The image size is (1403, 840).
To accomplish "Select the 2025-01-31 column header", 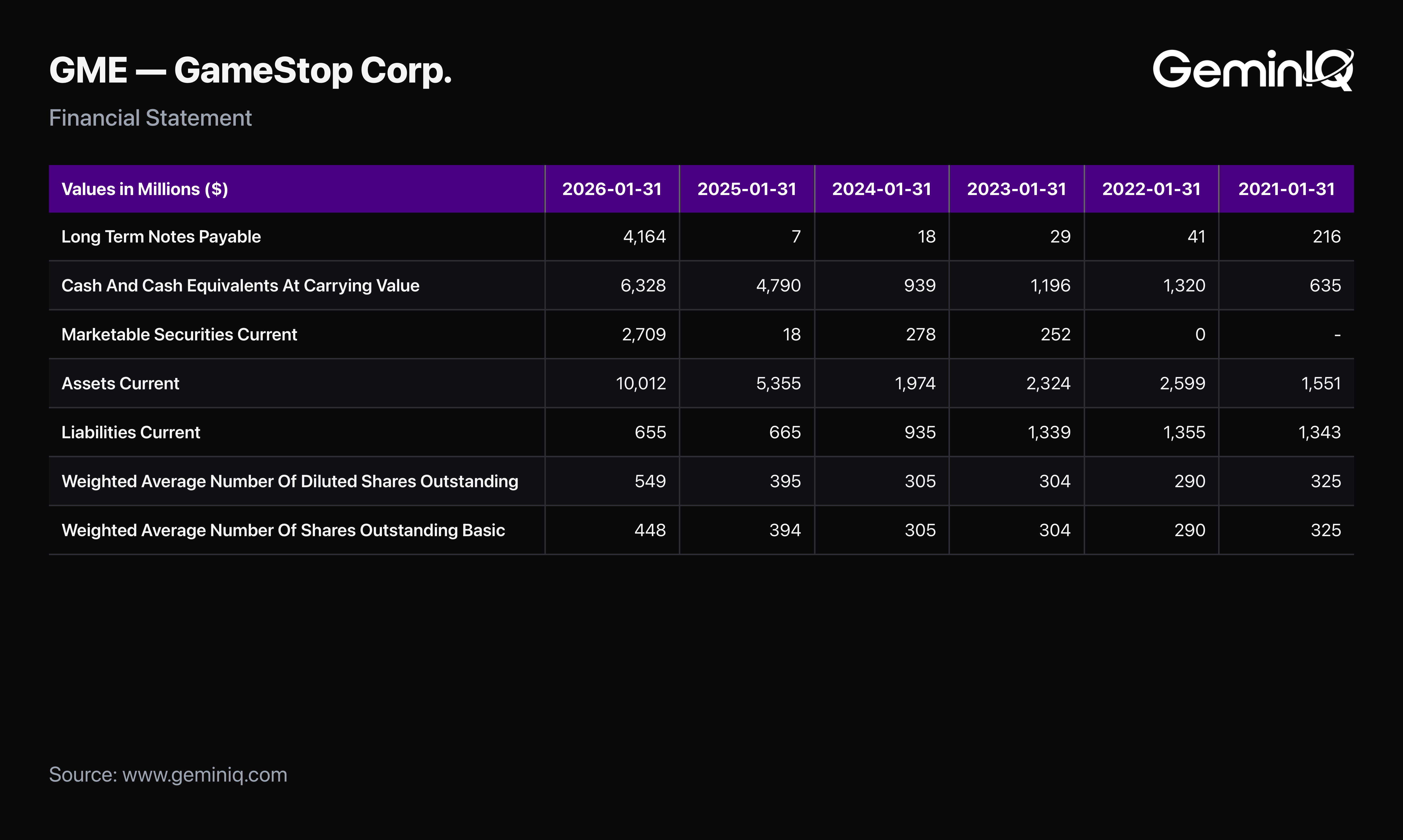I will pyautogui.click(x=747, y=189).
